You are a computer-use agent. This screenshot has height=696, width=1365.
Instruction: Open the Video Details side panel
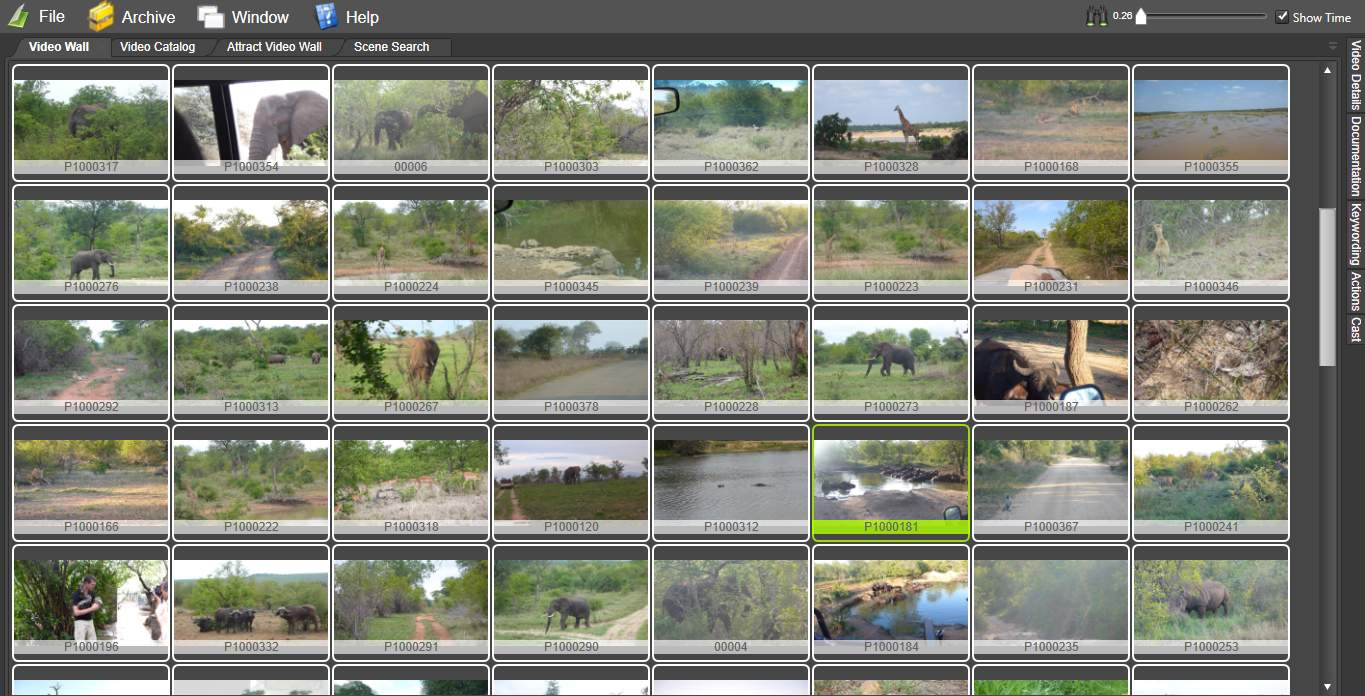point(1355,75)
